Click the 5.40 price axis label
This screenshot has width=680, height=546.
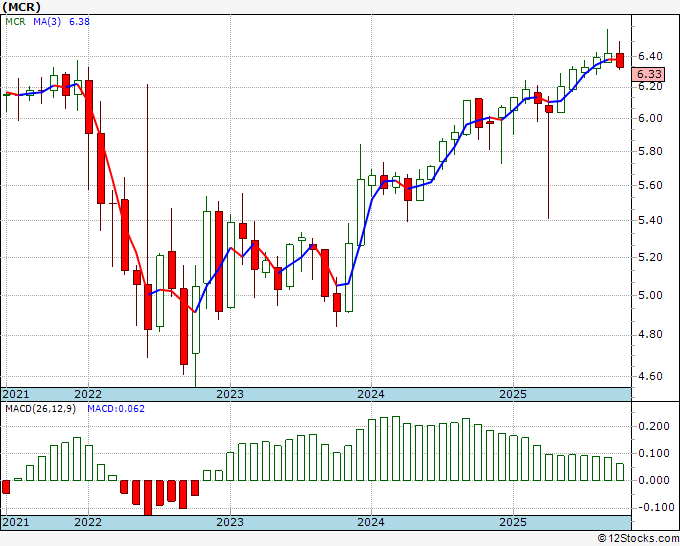pos(650,220)
